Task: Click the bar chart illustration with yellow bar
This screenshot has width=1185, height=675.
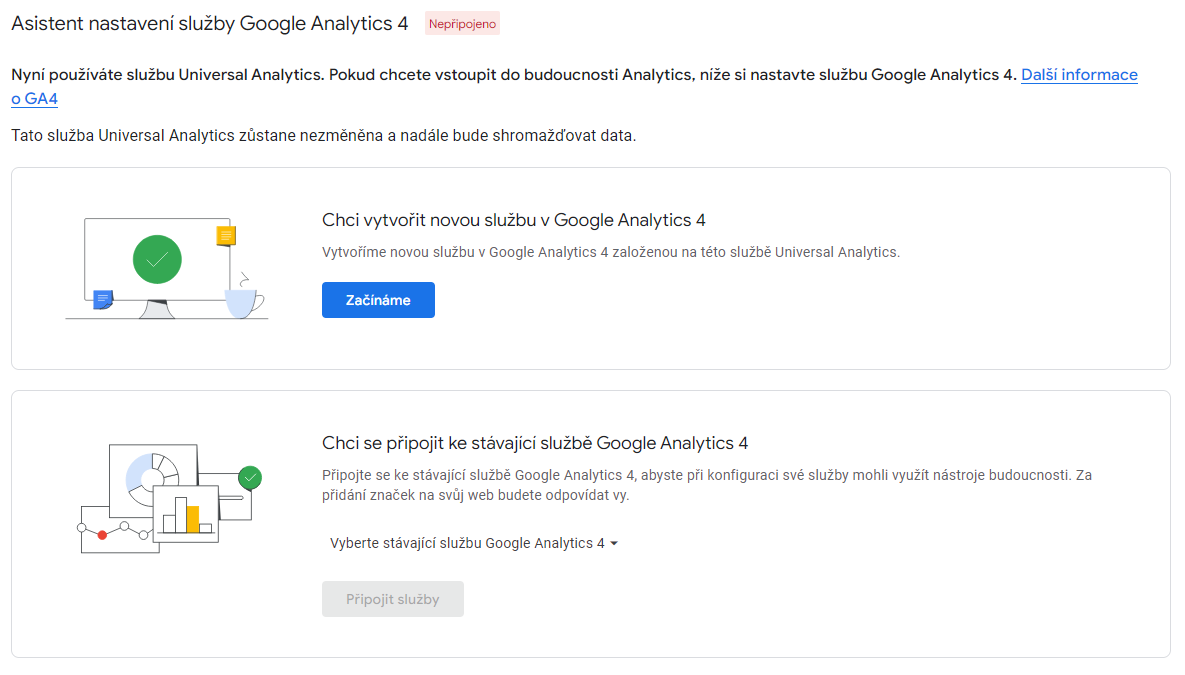Action: pos(186,513)
